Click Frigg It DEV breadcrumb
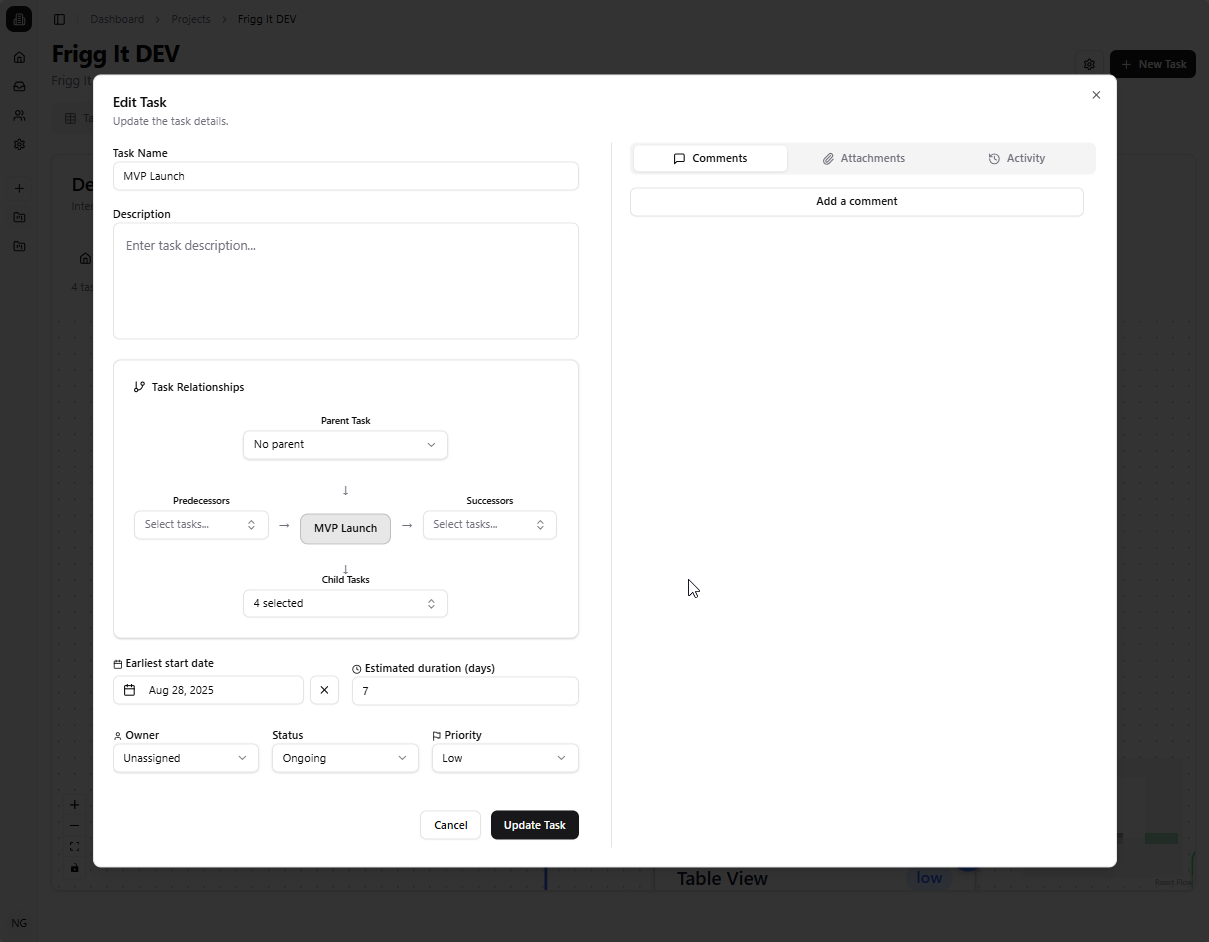 coord(267,19)
